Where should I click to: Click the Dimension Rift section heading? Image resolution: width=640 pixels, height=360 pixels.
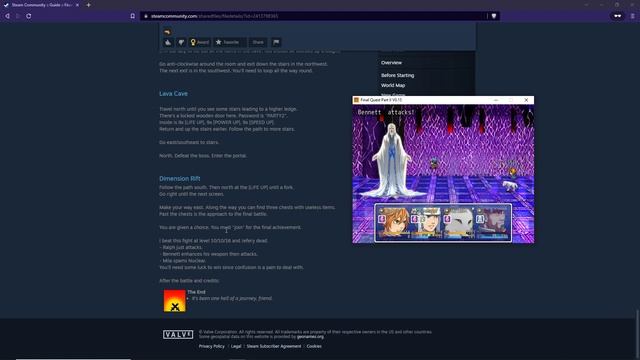point(180,178)
